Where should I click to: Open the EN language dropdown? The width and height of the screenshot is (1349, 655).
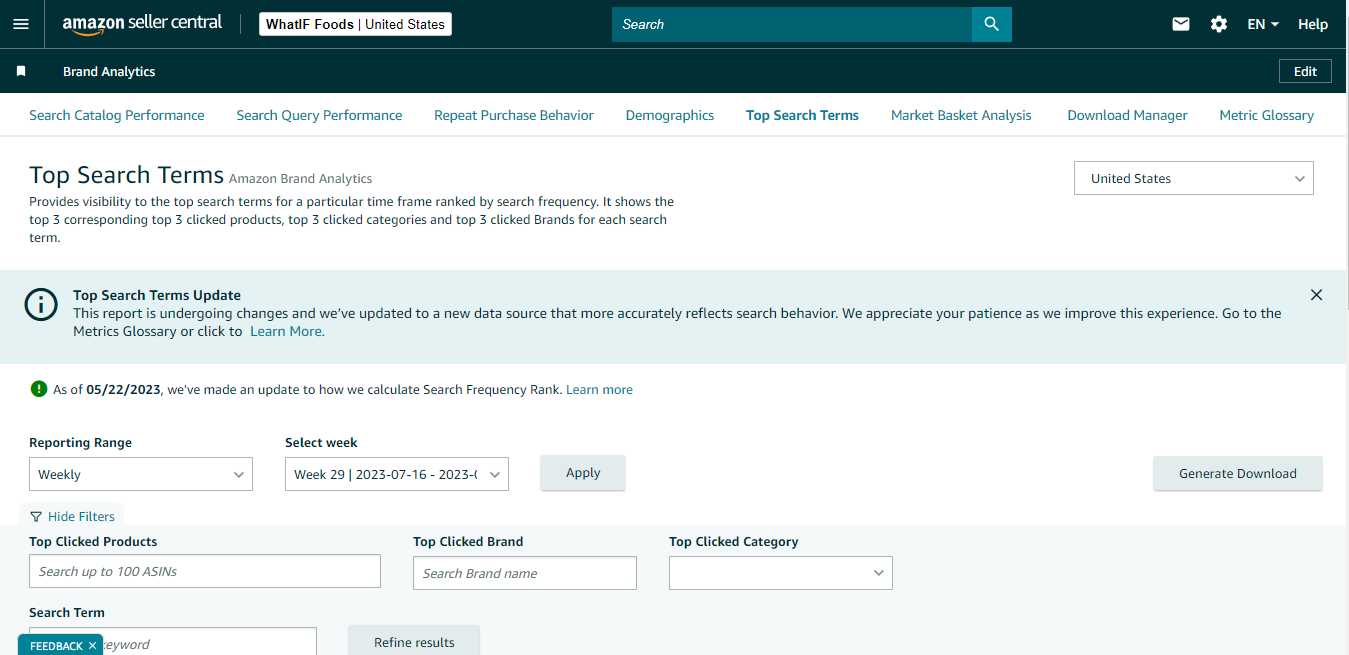1262,23
